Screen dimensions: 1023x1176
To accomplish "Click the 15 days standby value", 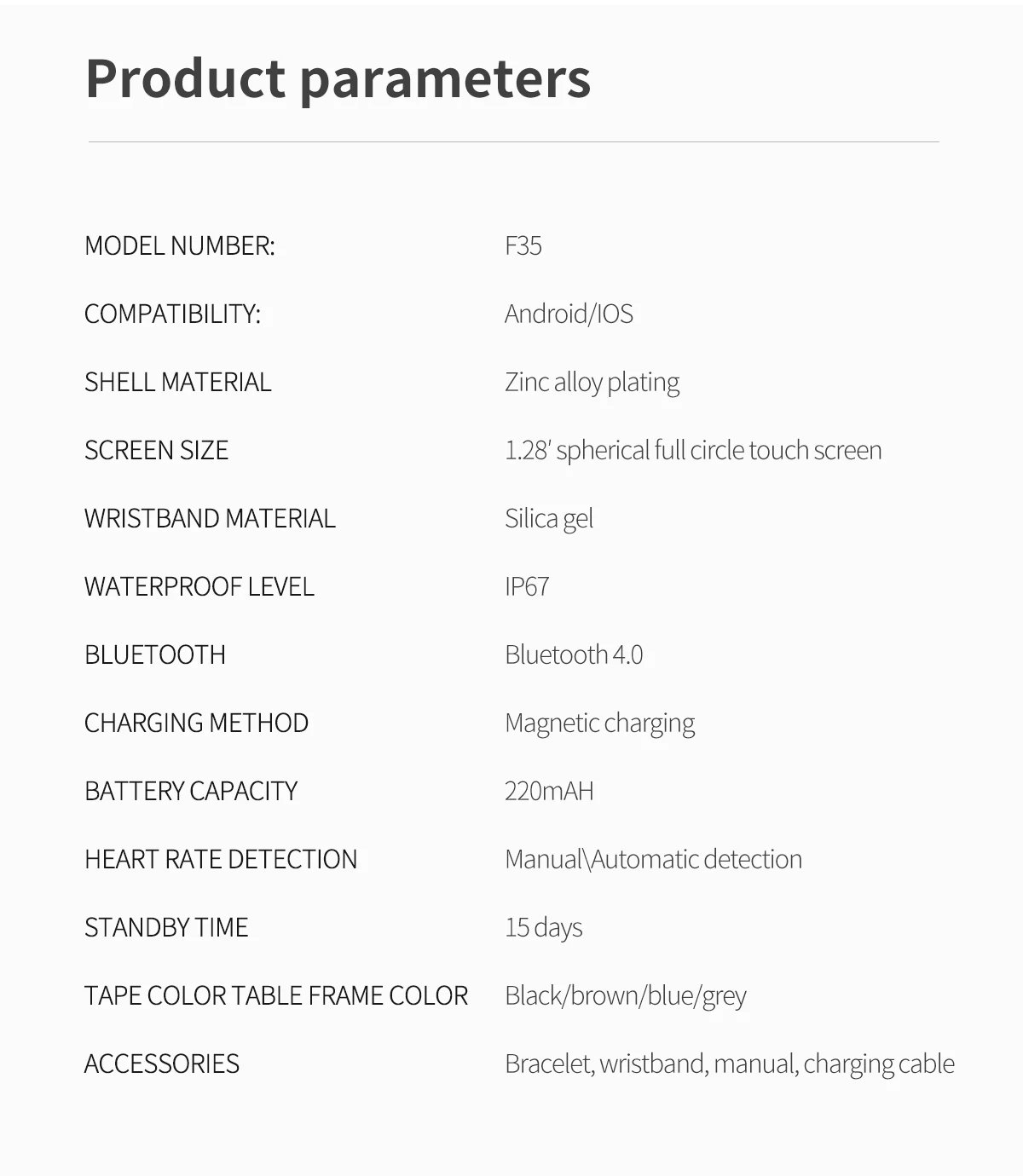I will tap(544, 928).
